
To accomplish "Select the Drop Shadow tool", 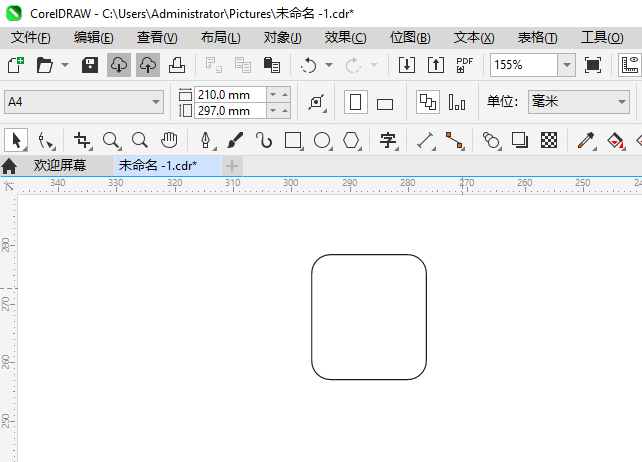I will click(x=520, y=140).
